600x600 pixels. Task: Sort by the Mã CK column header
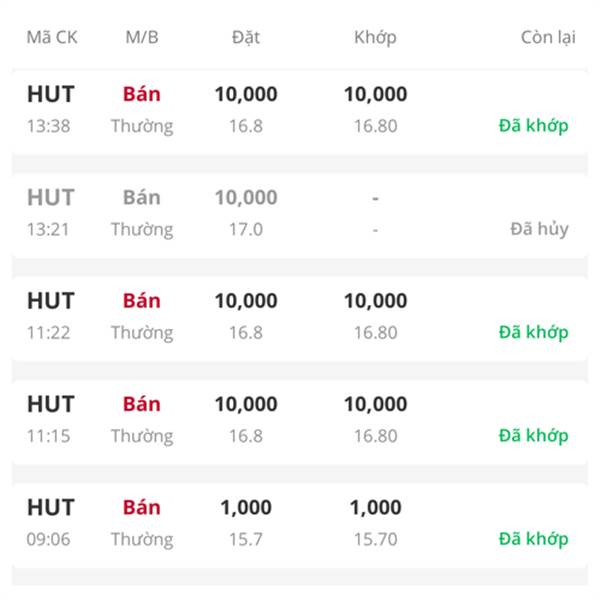pyautogui.click(x=52, y=38)
